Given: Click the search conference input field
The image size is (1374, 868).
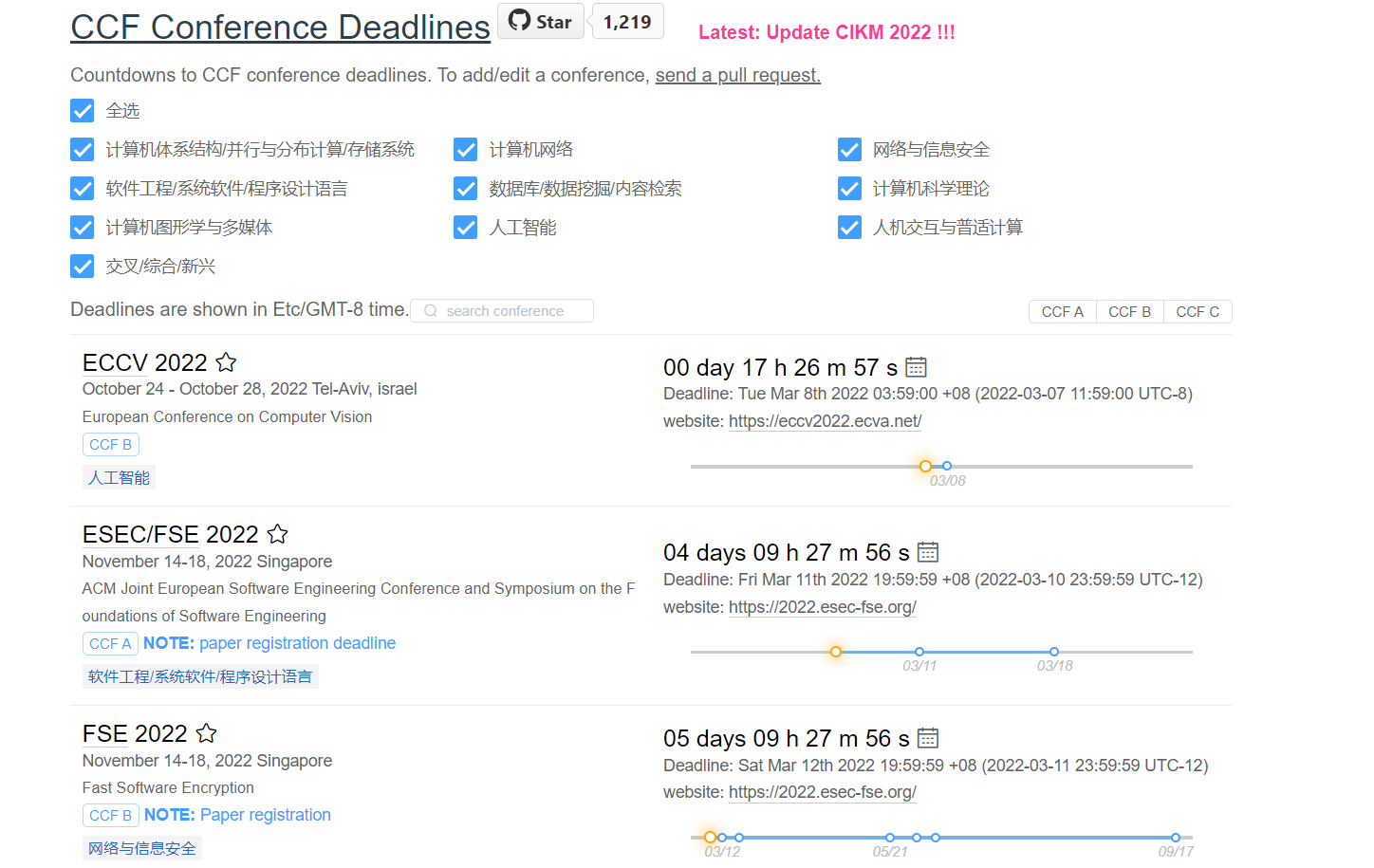Looking at the screenshot, I should coord(502,311).
